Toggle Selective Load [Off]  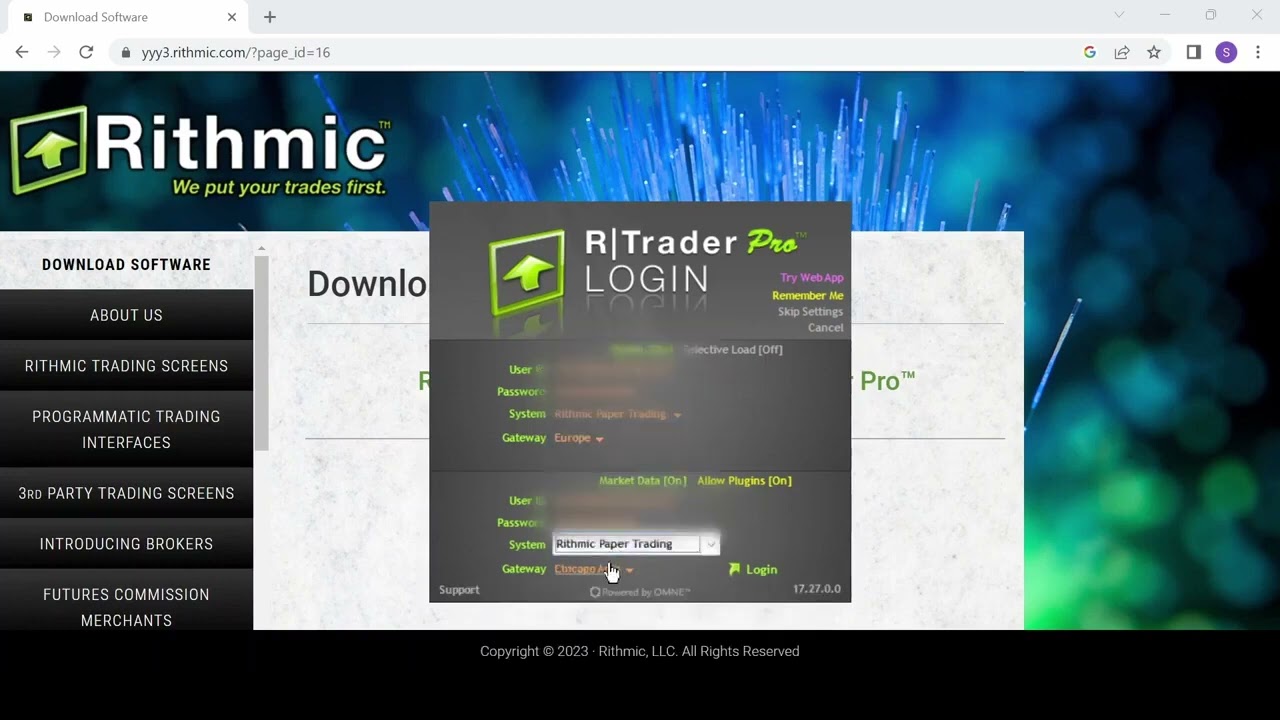coord(733,349)
